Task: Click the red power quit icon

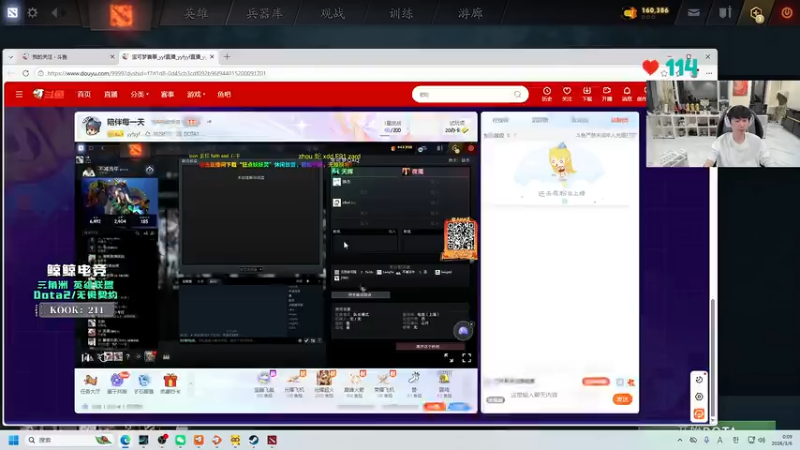Action: pos(787,13)
